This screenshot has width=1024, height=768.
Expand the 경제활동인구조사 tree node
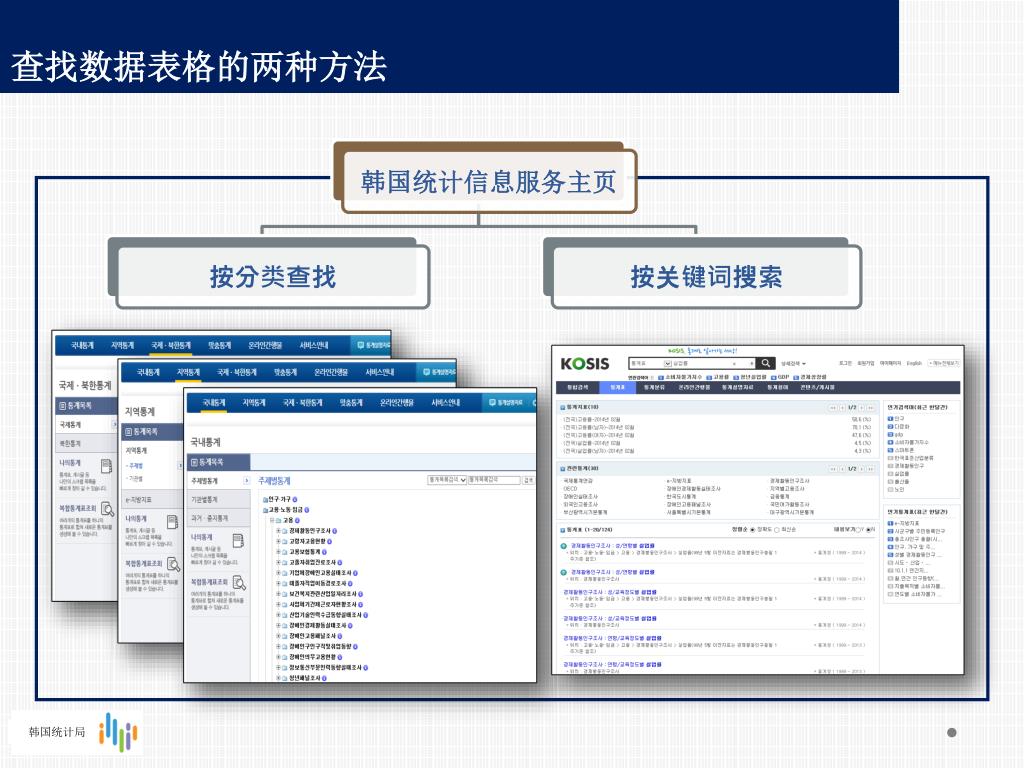(278, 531)
